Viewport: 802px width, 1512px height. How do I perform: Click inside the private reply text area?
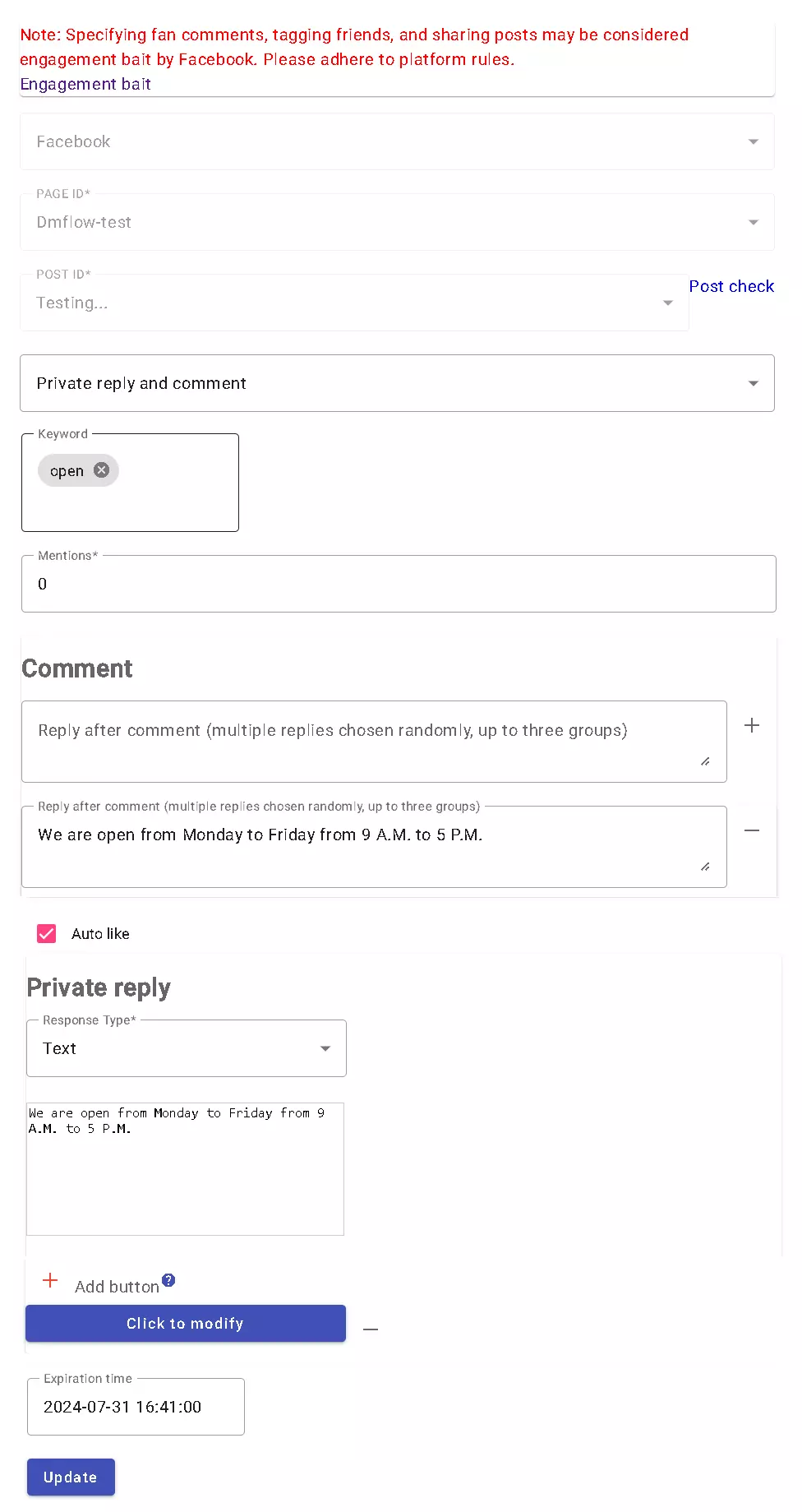tap(185, 1168)
